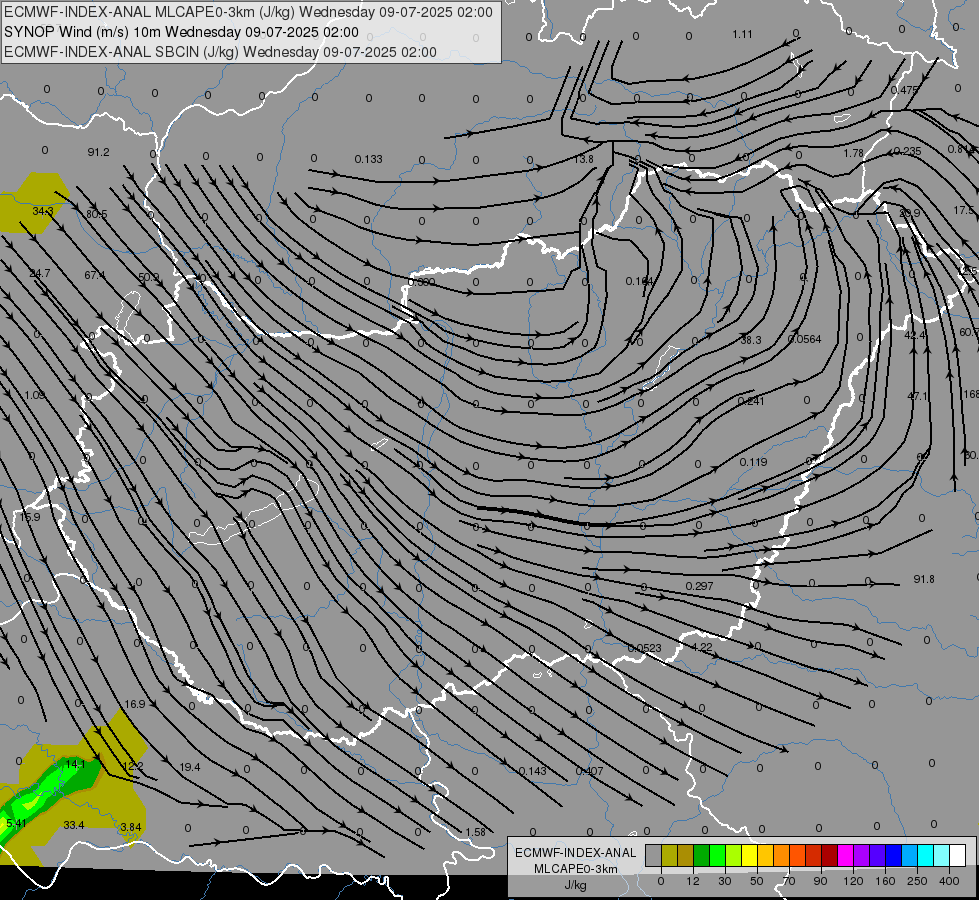Click the map value 0.407
Viewport: 979px width, 900px height.
pyautogui.click(x=589, y=771)
